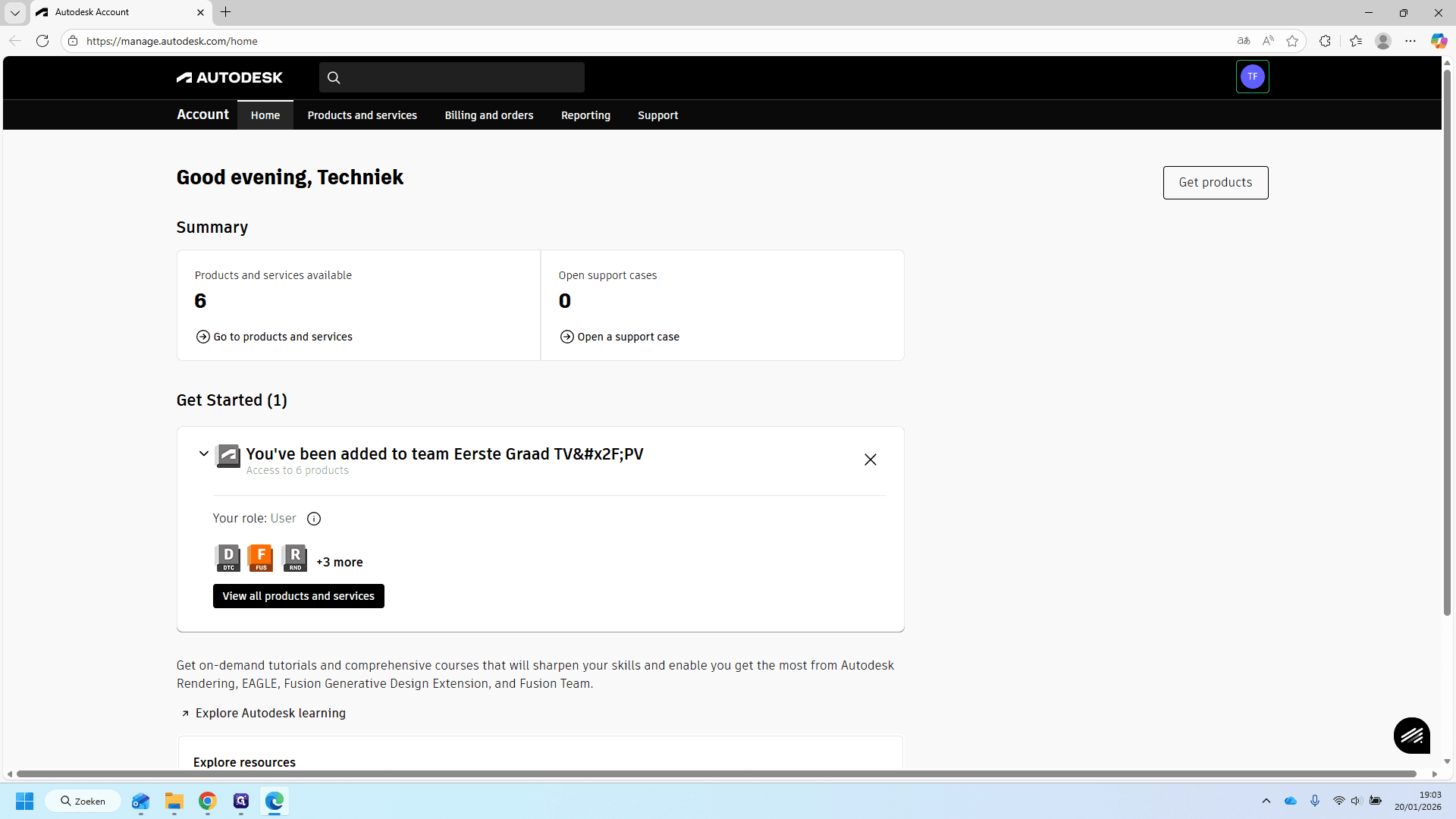The height and width of the screenshot is (819, 1456).
Task: Open the Support tab
Action: click(657, 115)
